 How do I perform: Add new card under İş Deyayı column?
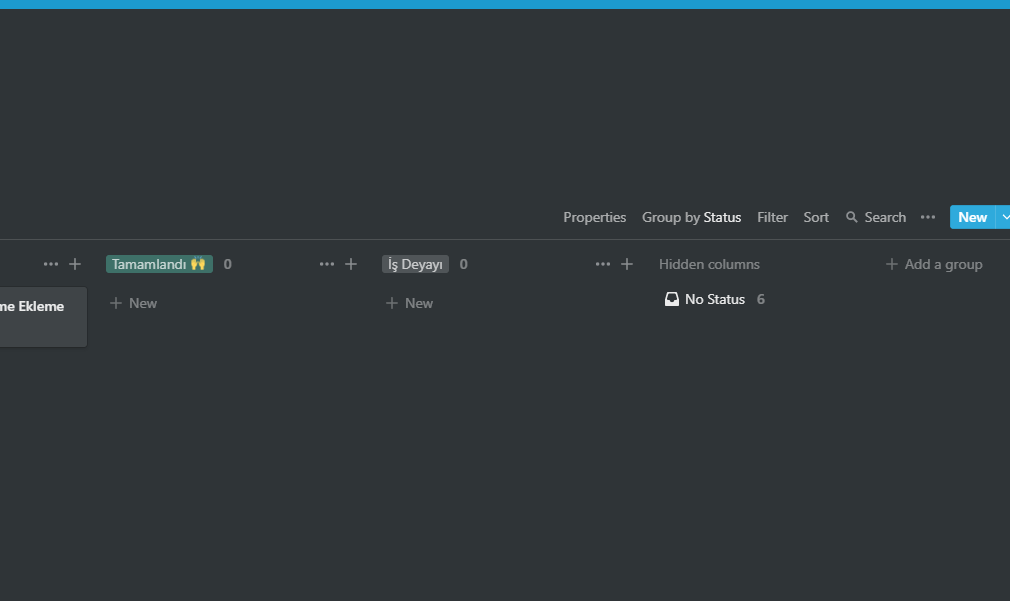pos(409,303)
